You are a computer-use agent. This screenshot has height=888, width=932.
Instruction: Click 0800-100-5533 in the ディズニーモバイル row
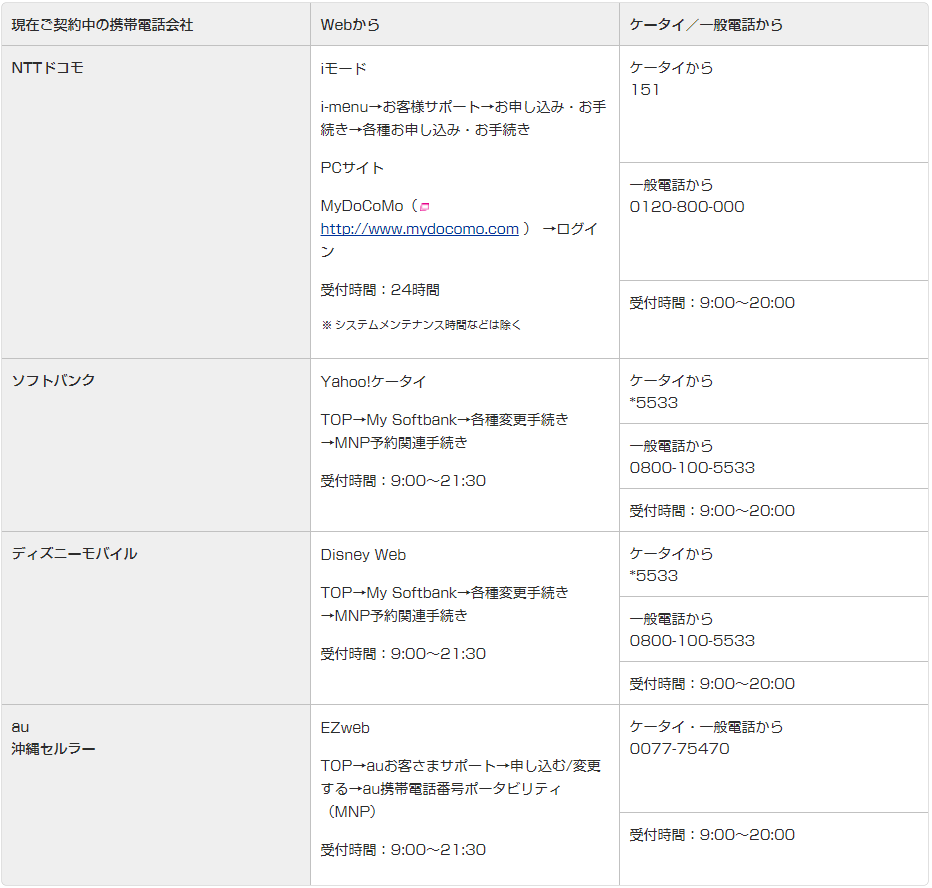click(692, 641)
